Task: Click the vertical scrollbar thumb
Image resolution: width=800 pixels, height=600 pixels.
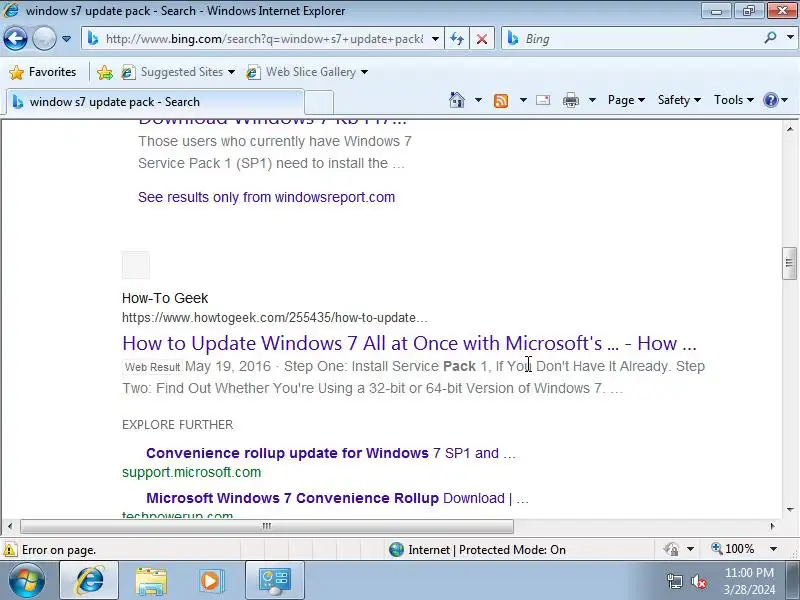Action: point(789,263)
